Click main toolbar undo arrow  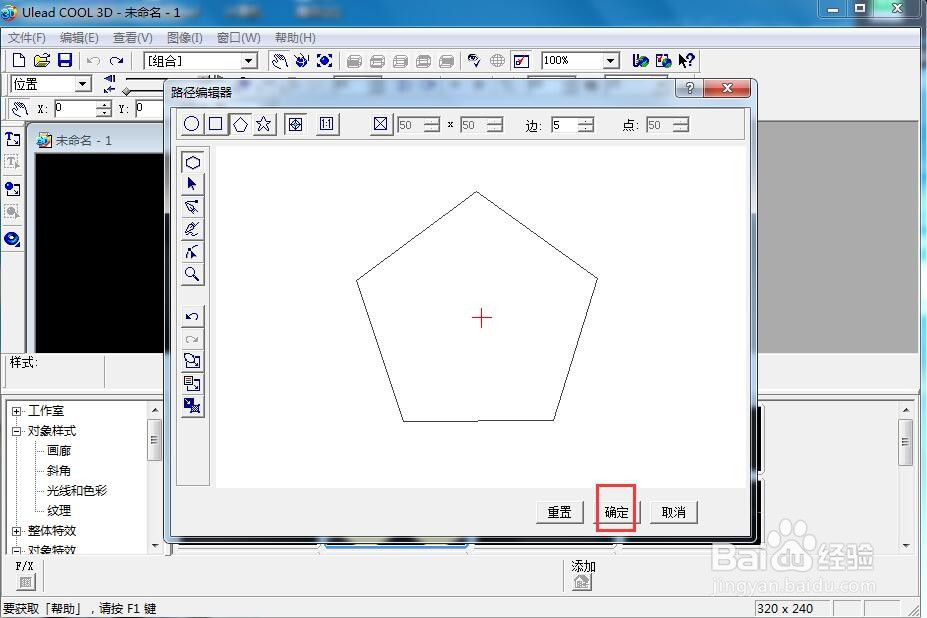tap(93, 60)
